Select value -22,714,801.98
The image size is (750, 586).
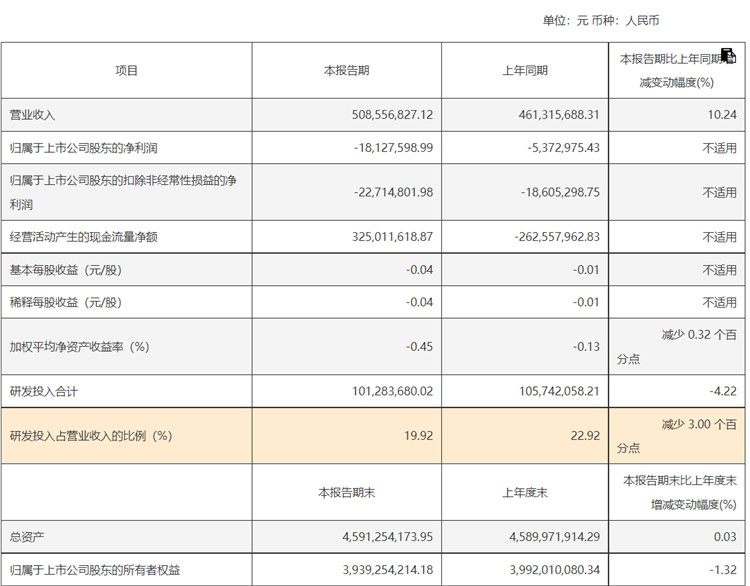[394, 192]
